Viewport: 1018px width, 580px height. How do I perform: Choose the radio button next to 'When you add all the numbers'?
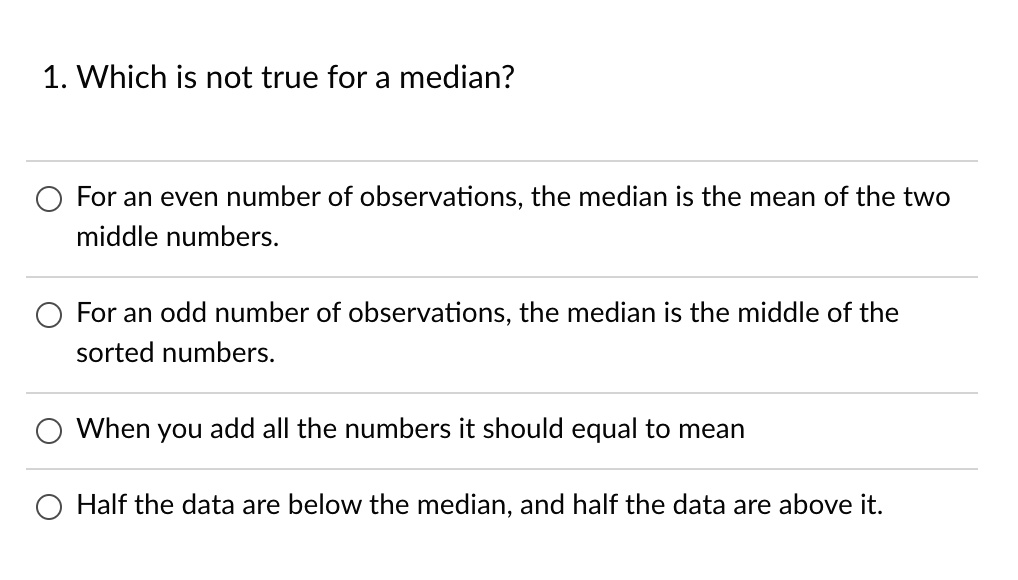coord(48,430)
